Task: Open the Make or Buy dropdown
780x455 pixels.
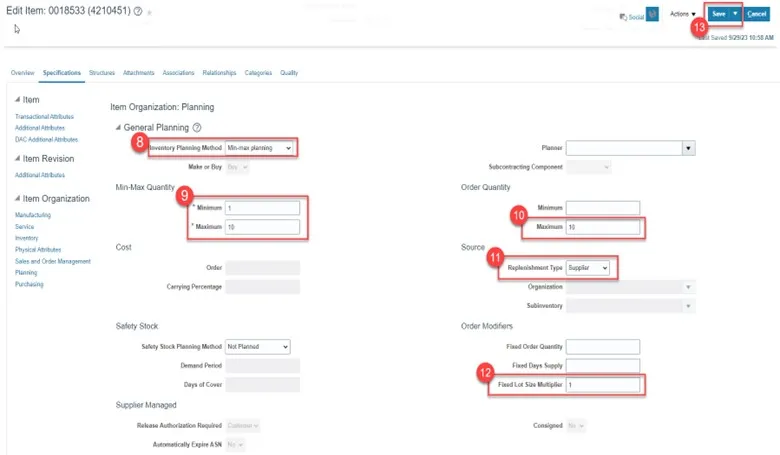Action: coord(237,167)
